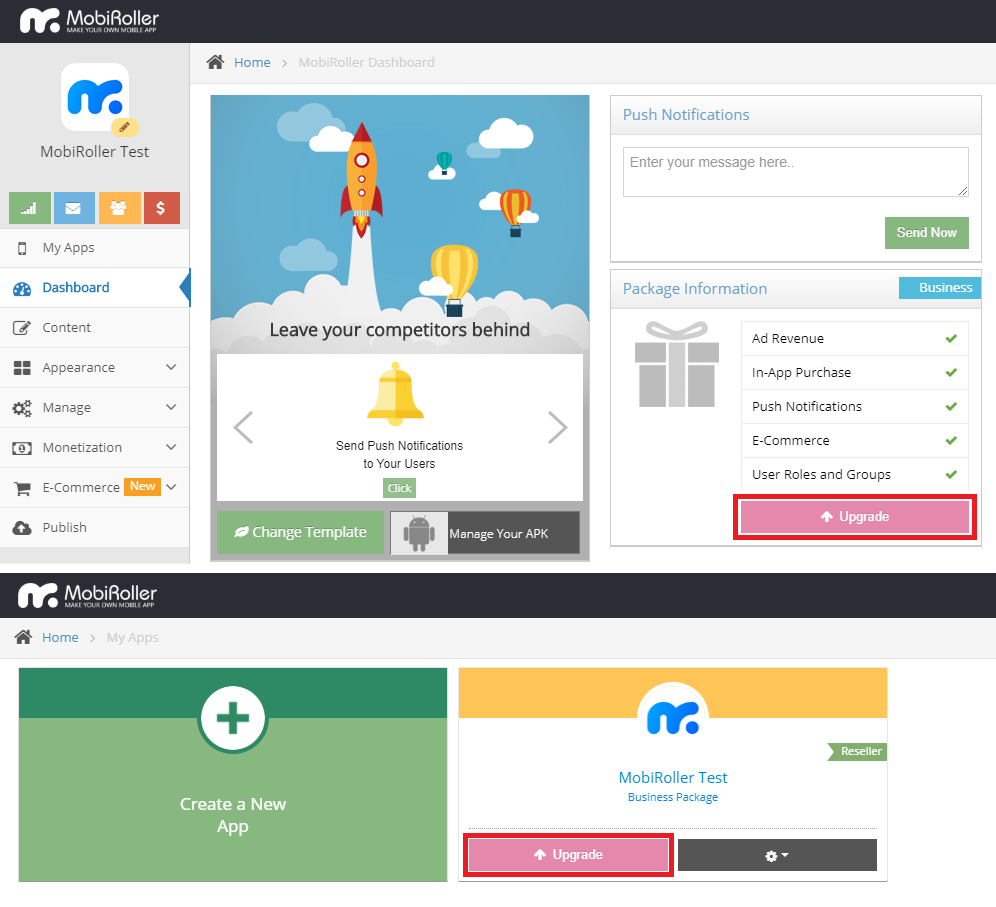Click the Package Information heading
This screenshot has height=907, width=996.
[x=695, y=289]
